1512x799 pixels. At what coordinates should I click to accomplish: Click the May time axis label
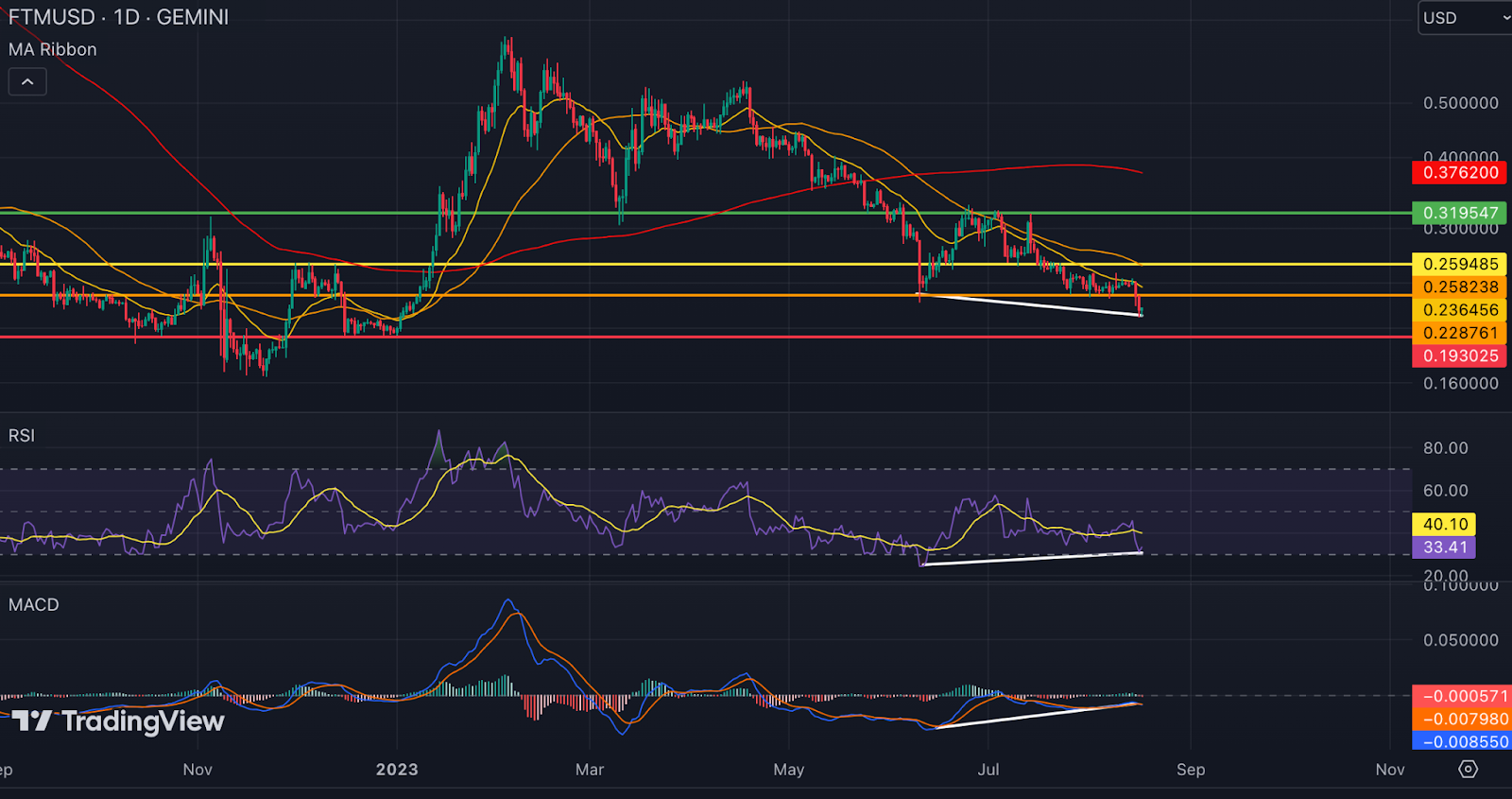[x=789, y=769]
